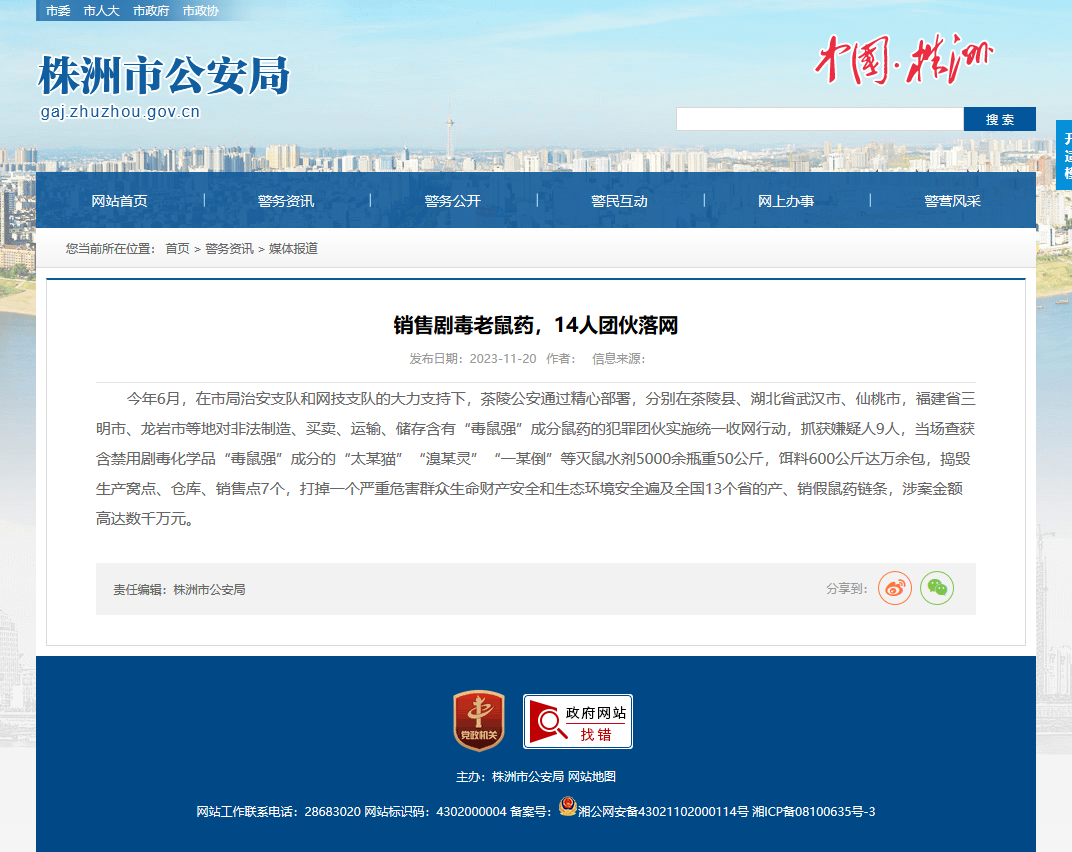
Task: Click 首页 in breadcrumb path
Action: click(178, 248)
